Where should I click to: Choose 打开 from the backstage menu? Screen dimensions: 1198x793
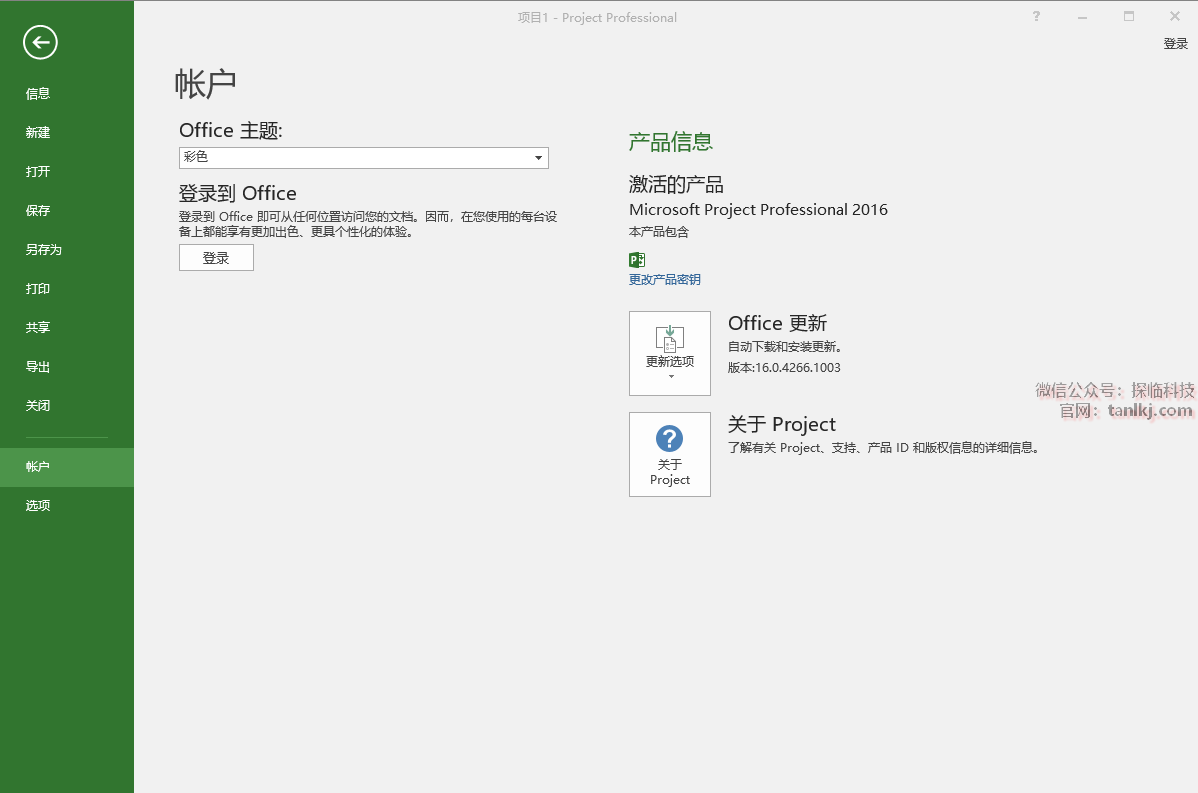click(x=38, y=172)
